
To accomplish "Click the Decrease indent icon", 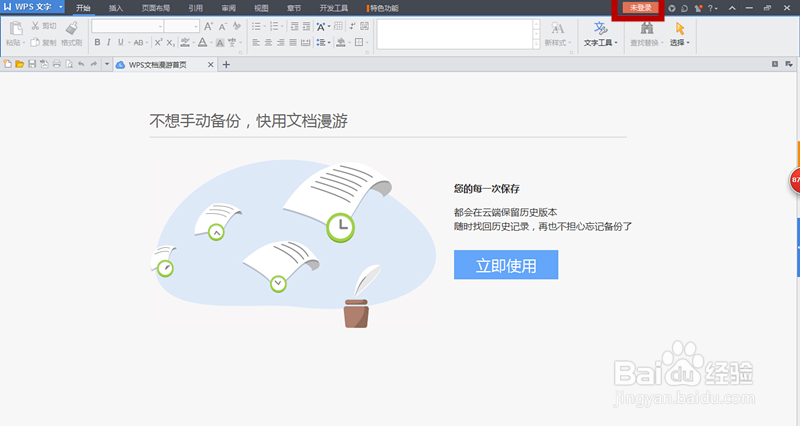I will [x=294, y=26].
